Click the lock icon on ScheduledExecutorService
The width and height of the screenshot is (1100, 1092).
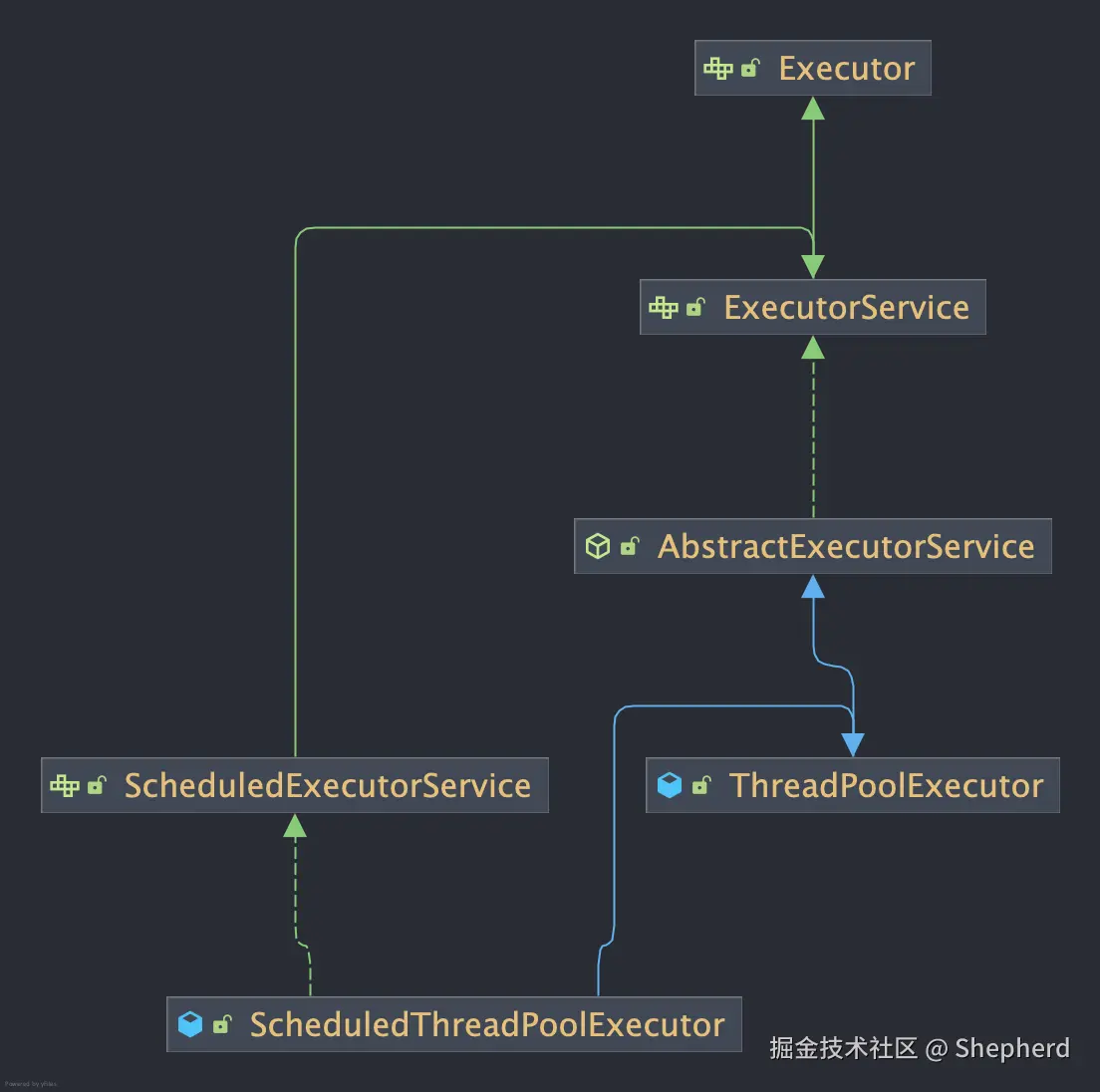pyautogui.click(x=97, y=785)
